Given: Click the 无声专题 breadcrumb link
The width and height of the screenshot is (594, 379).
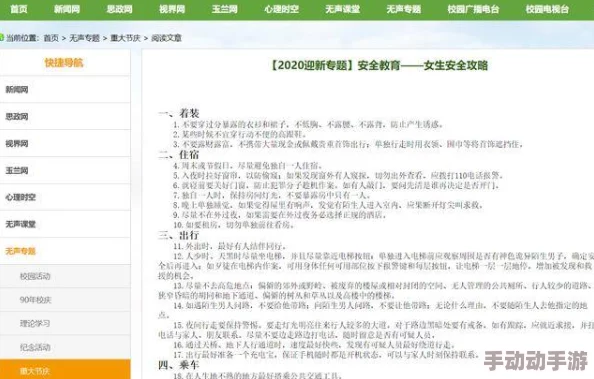Looking at the screenshot, I should [84, 38].
